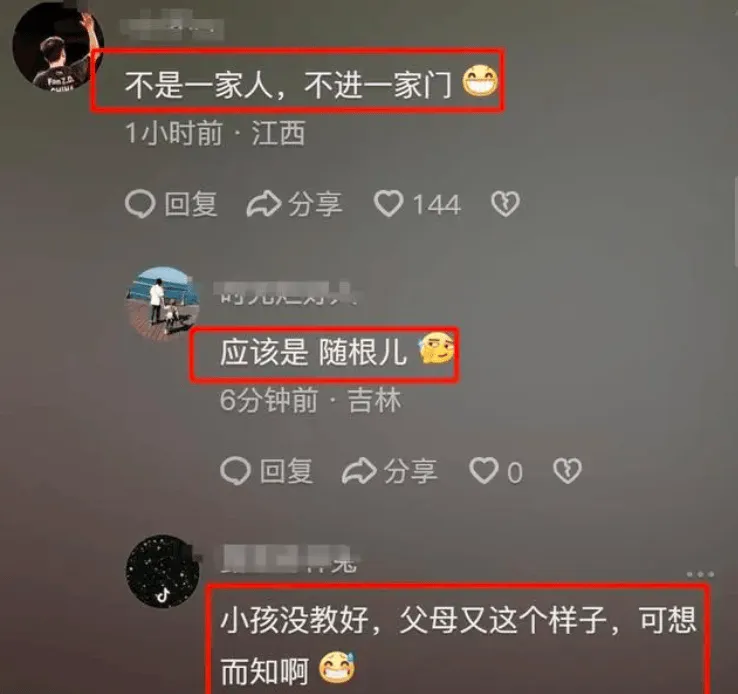Open the three-dots menu beside third comment
Viewport: 738px width, 694px height.
pos(700,574)
